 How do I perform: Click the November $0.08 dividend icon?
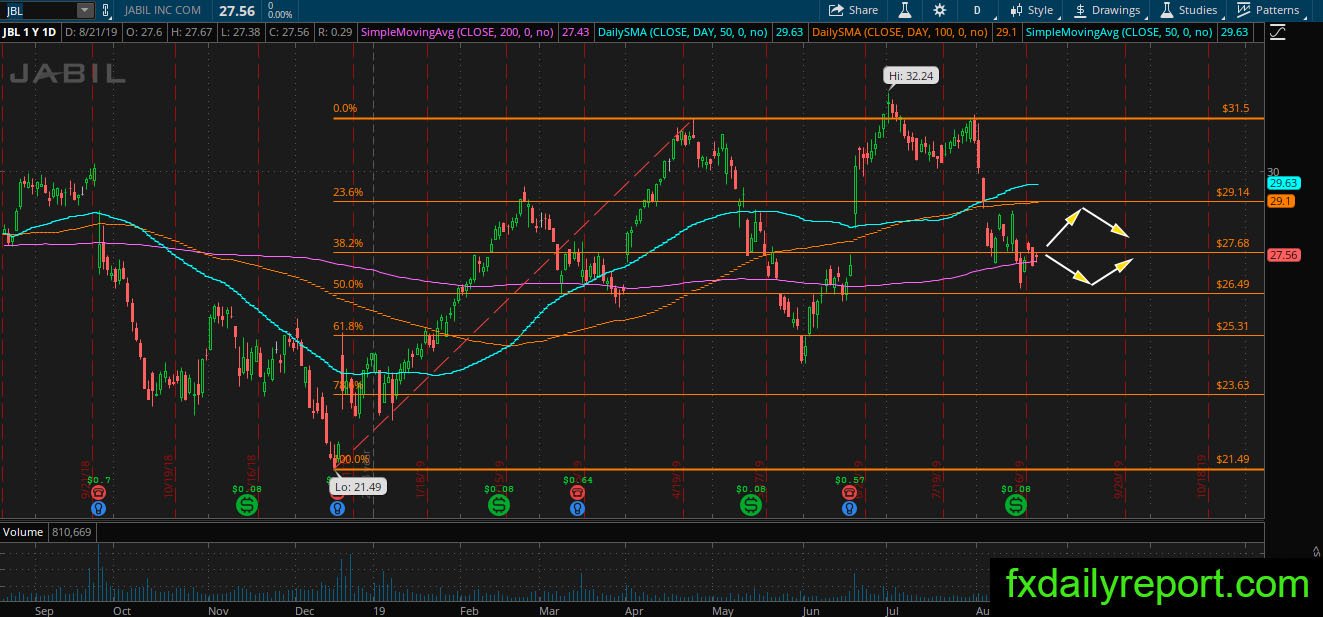click(x=246, y=506)
